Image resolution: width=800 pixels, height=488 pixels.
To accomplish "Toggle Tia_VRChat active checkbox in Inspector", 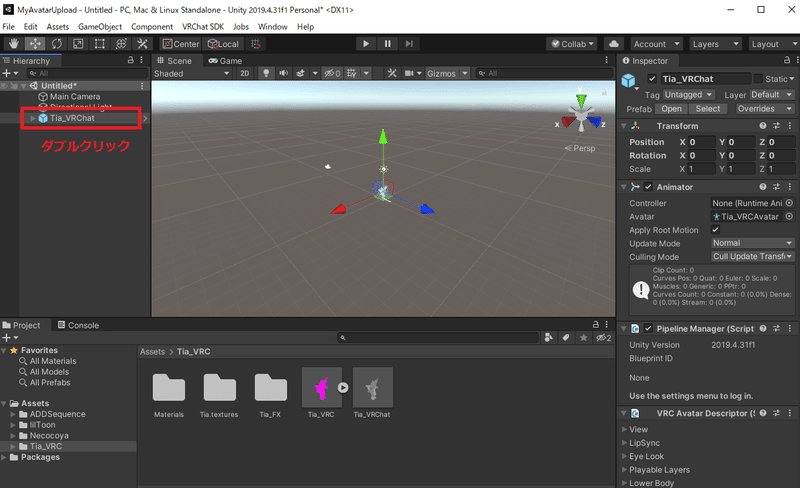I will 652,79.
